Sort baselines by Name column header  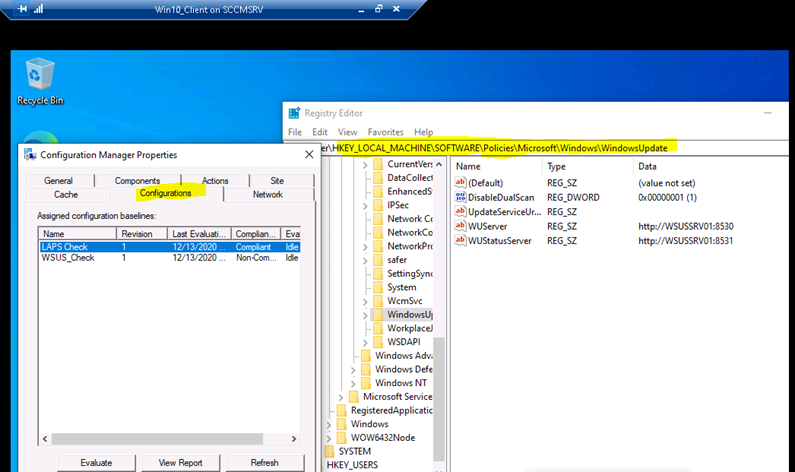pos(78,234)
